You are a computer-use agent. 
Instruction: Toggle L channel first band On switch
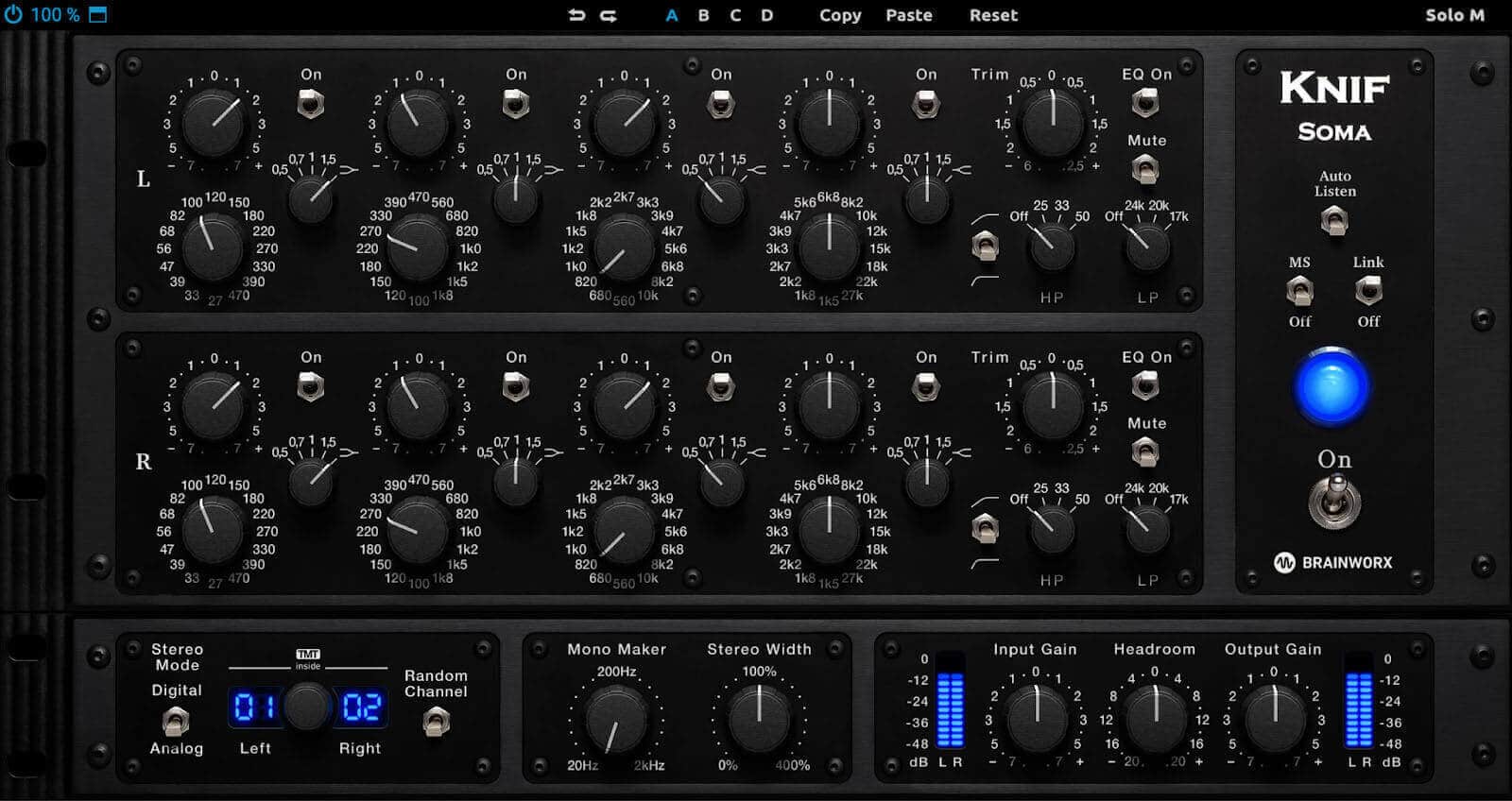(310, 103)
